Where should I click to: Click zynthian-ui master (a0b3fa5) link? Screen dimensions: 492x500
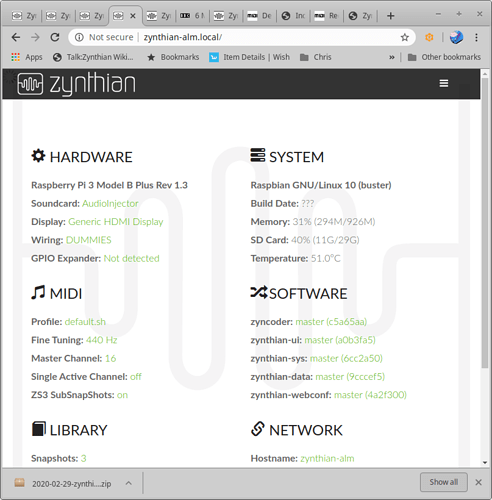click(340, 340)
